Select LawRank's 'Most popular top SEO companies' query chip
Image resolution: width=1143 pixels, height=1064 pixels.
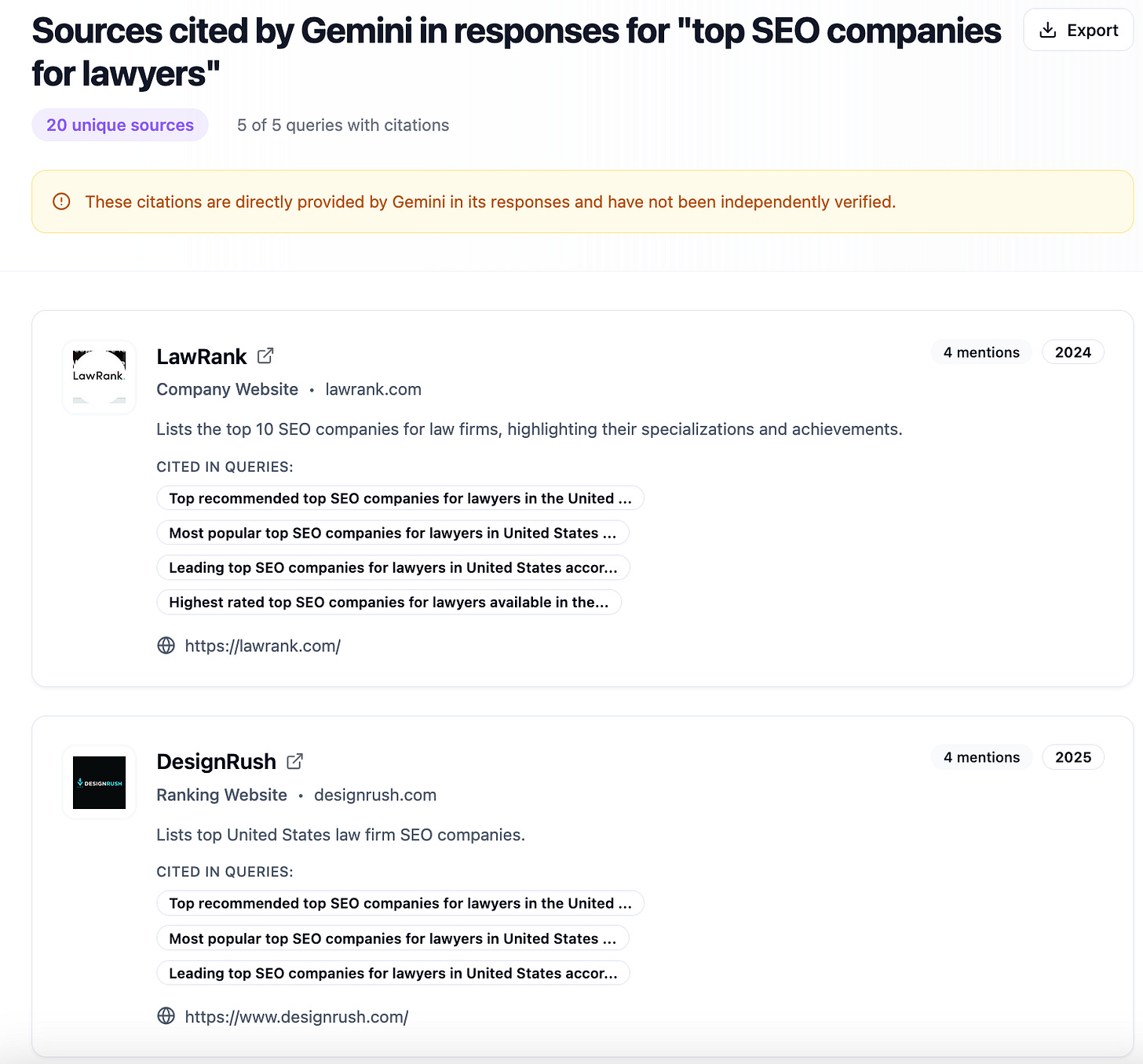pyautogui.click(x=393, y=533)
